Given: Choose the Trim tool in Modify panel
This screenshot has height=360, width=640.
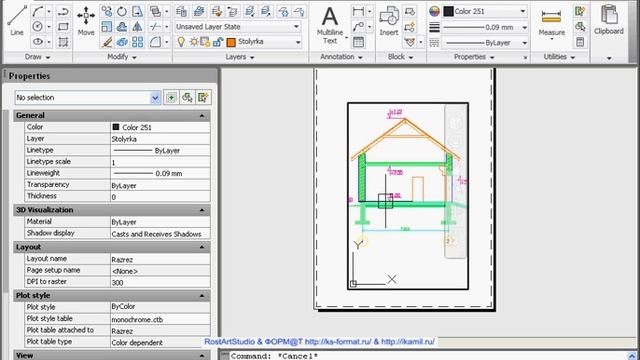Looking at the screenshot, I should [155, 27].
